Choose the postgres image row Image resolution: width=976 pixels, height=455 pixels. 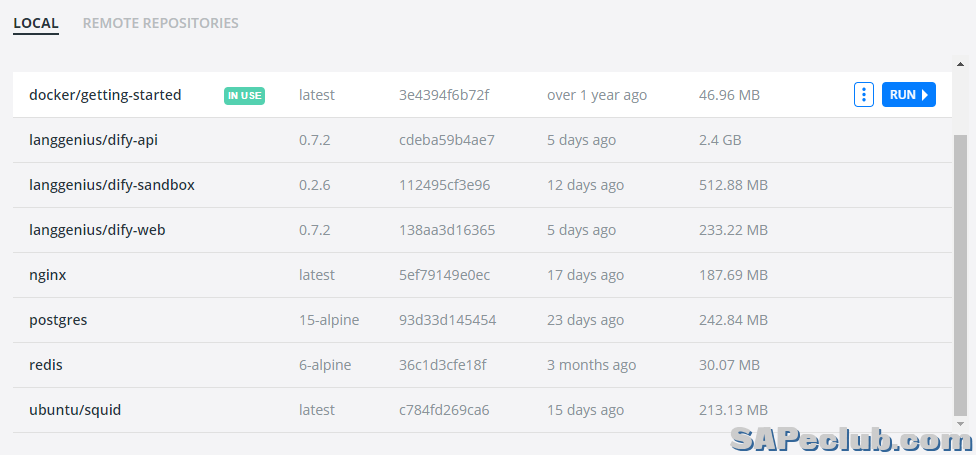tap(58, 320)
